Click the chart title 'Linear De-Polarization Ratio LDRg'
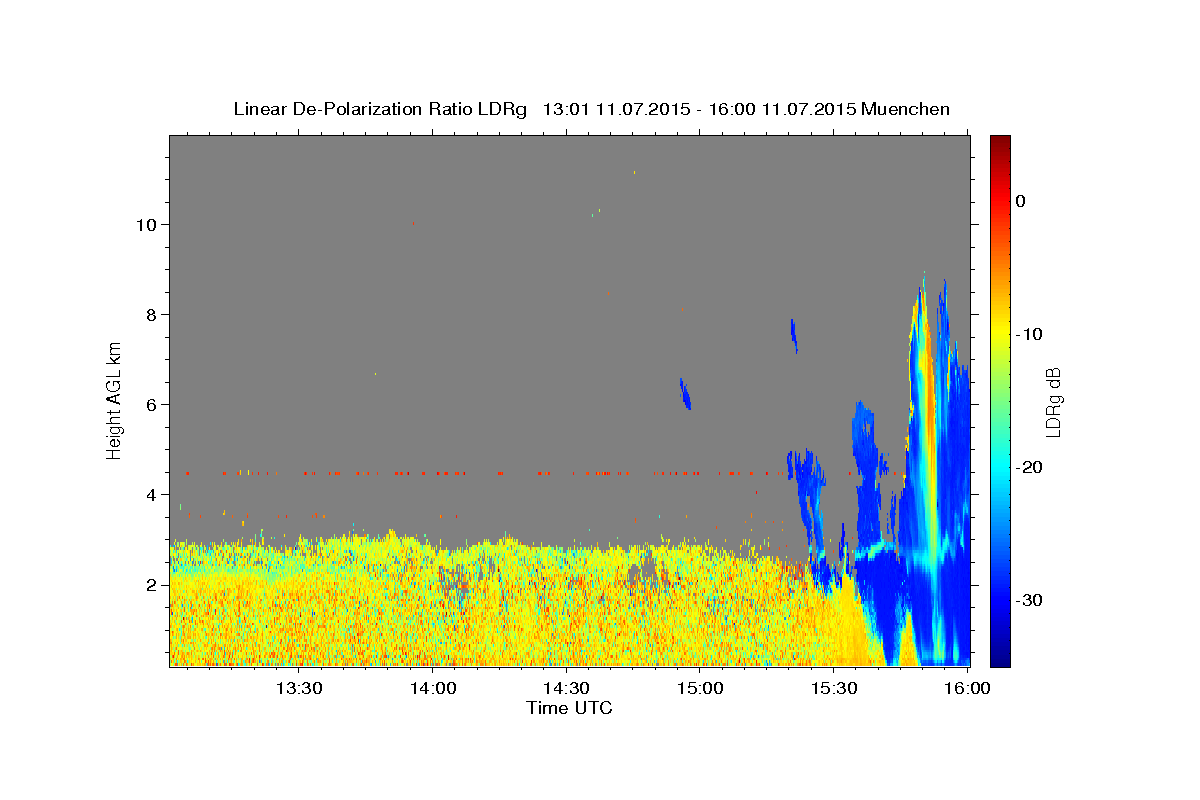Viewport: 1200px width, 800px height. coord(380,109)
